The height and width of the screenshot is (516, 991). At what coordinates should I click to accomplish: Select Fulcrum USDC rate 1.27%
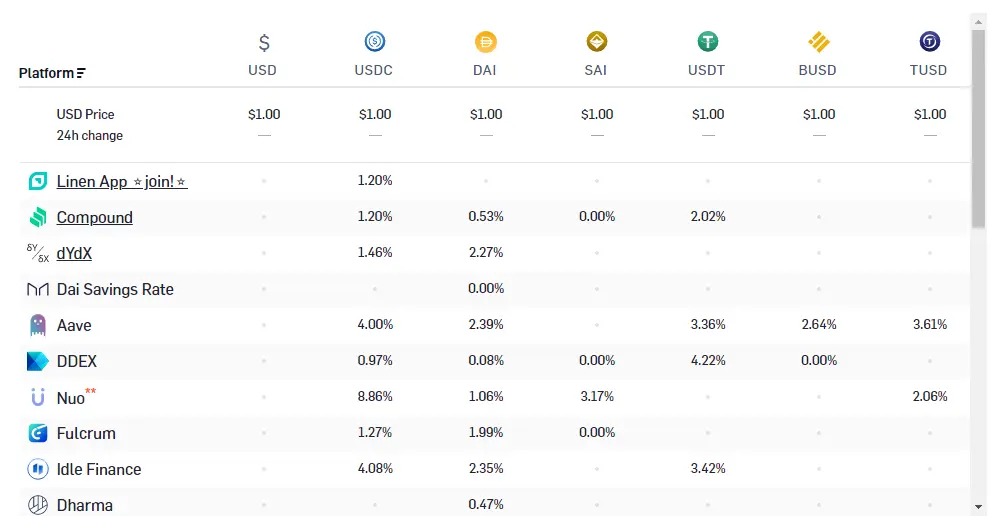(375, 433)
